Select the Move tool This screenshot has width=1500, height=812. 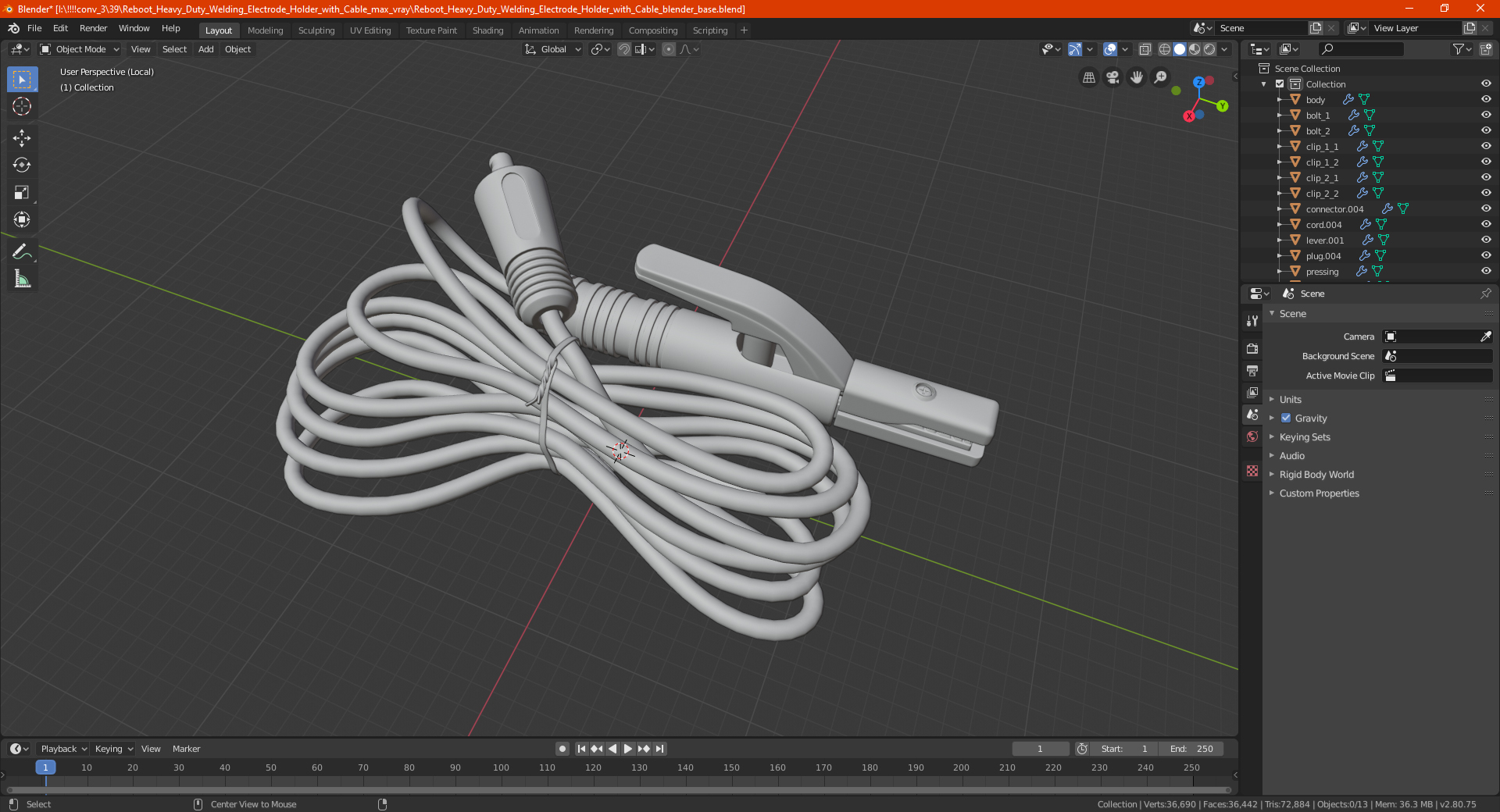(22, 138)
